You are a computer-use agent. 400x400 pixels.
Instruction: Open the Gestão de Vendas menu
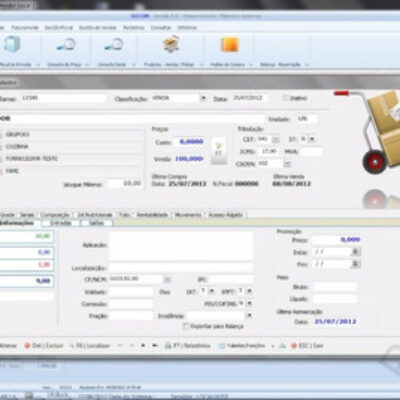pyautogui.click(x=98, y=28)
